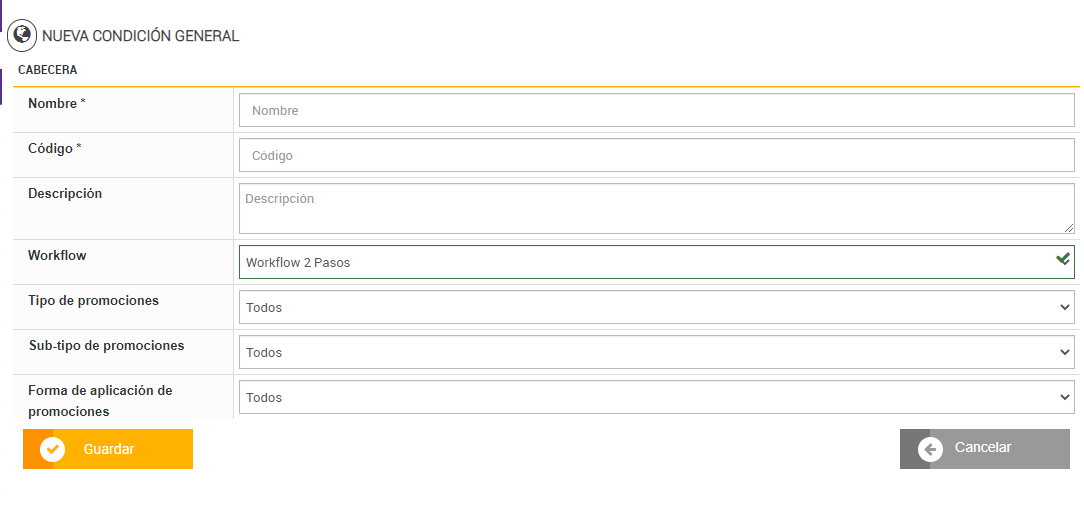Click the Nueva Condición General title
Image resolution: width=1084 pixels, height=514 pixels.
140,36
